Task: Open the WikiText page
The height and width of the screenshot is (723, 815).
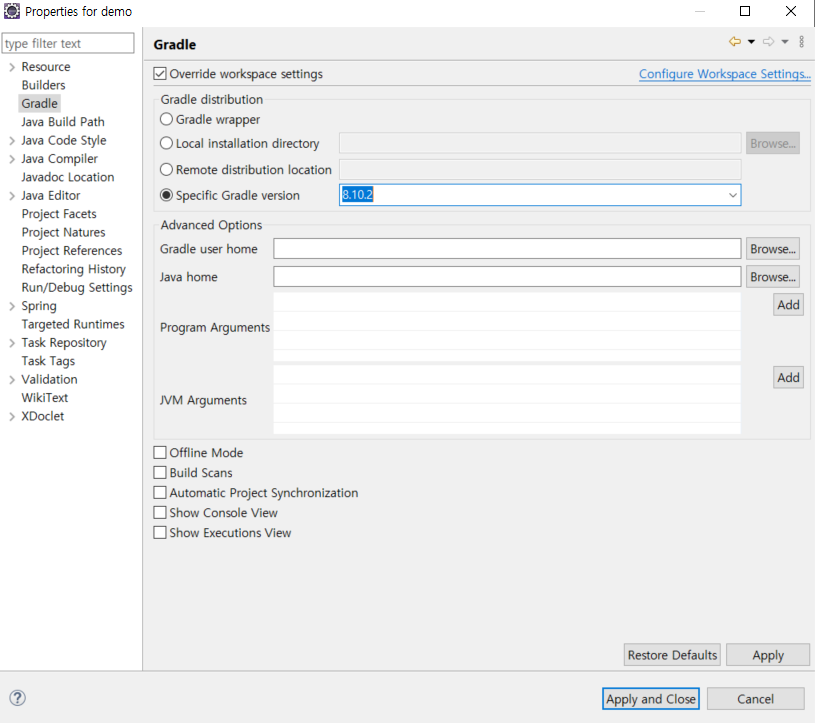Action: coord(45,398)
